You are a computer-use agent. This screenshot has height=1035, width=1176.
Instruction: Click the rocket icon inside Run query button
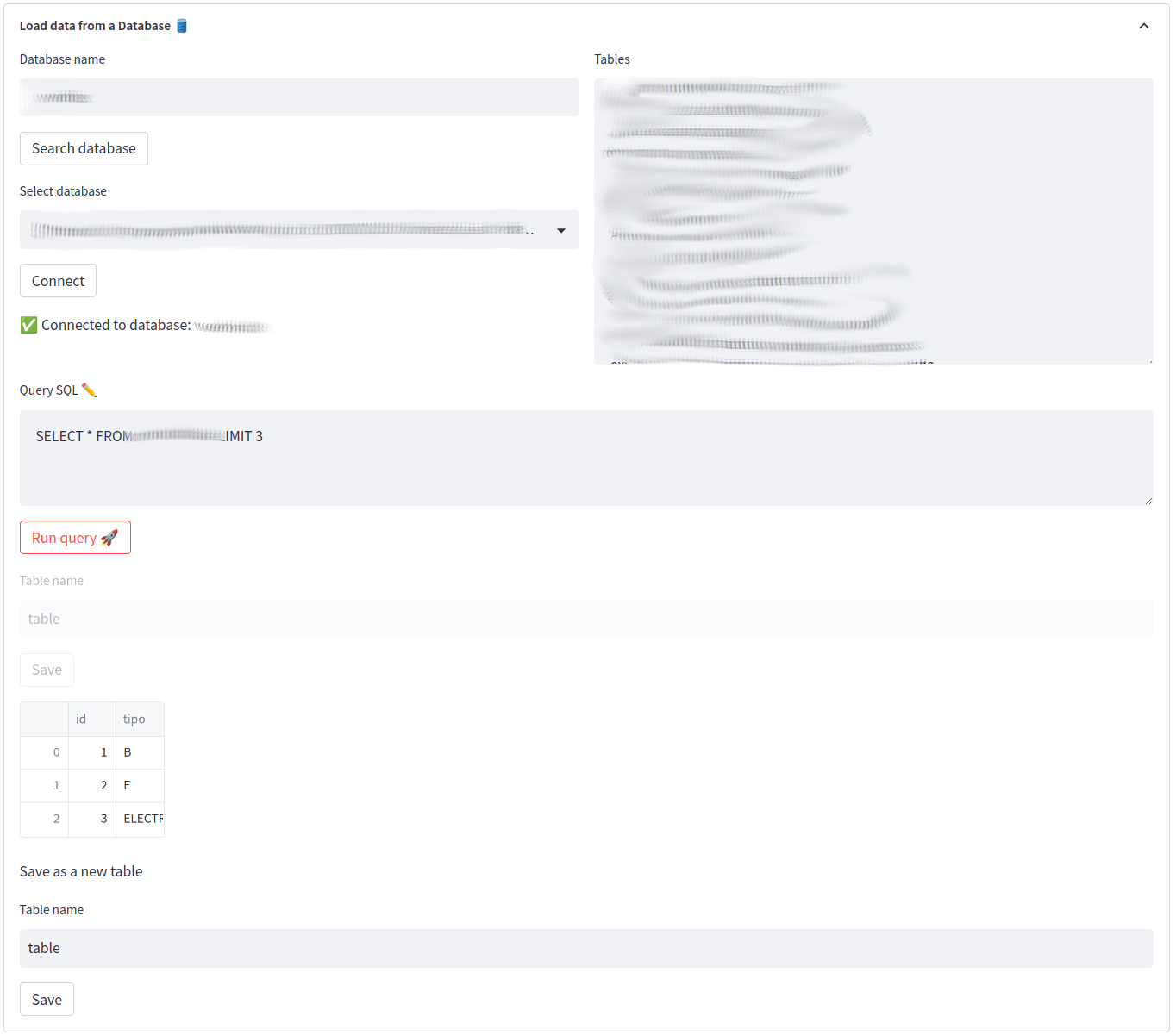click(109, 537)
